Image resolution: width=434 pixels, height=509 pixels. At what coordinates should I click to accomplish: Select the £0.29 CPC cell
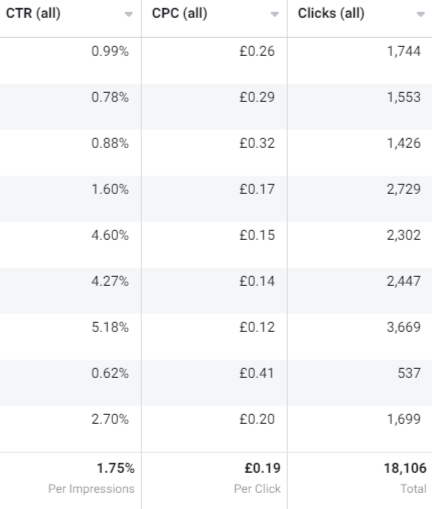tap(214, 107)
